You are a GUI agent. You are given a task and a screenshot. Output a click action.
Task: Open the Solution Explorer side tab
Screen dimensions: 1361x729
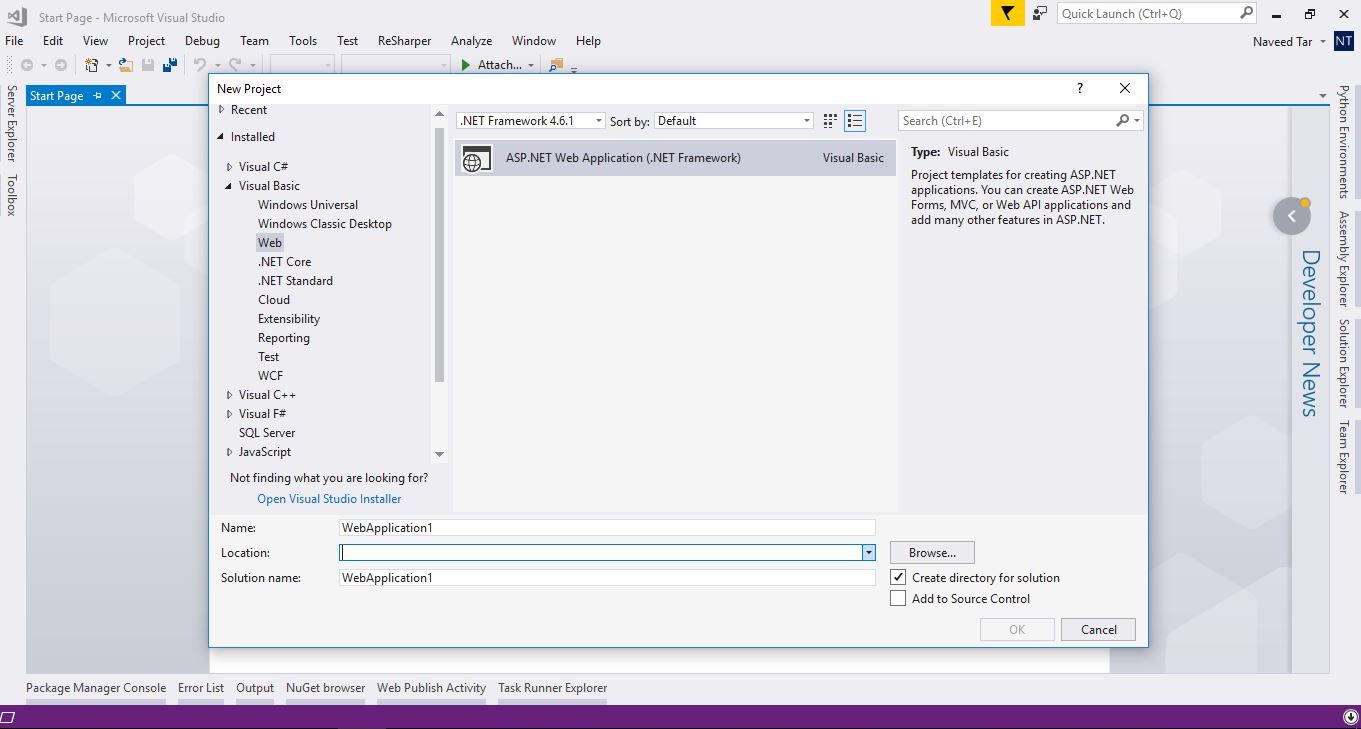(1344, 362)
